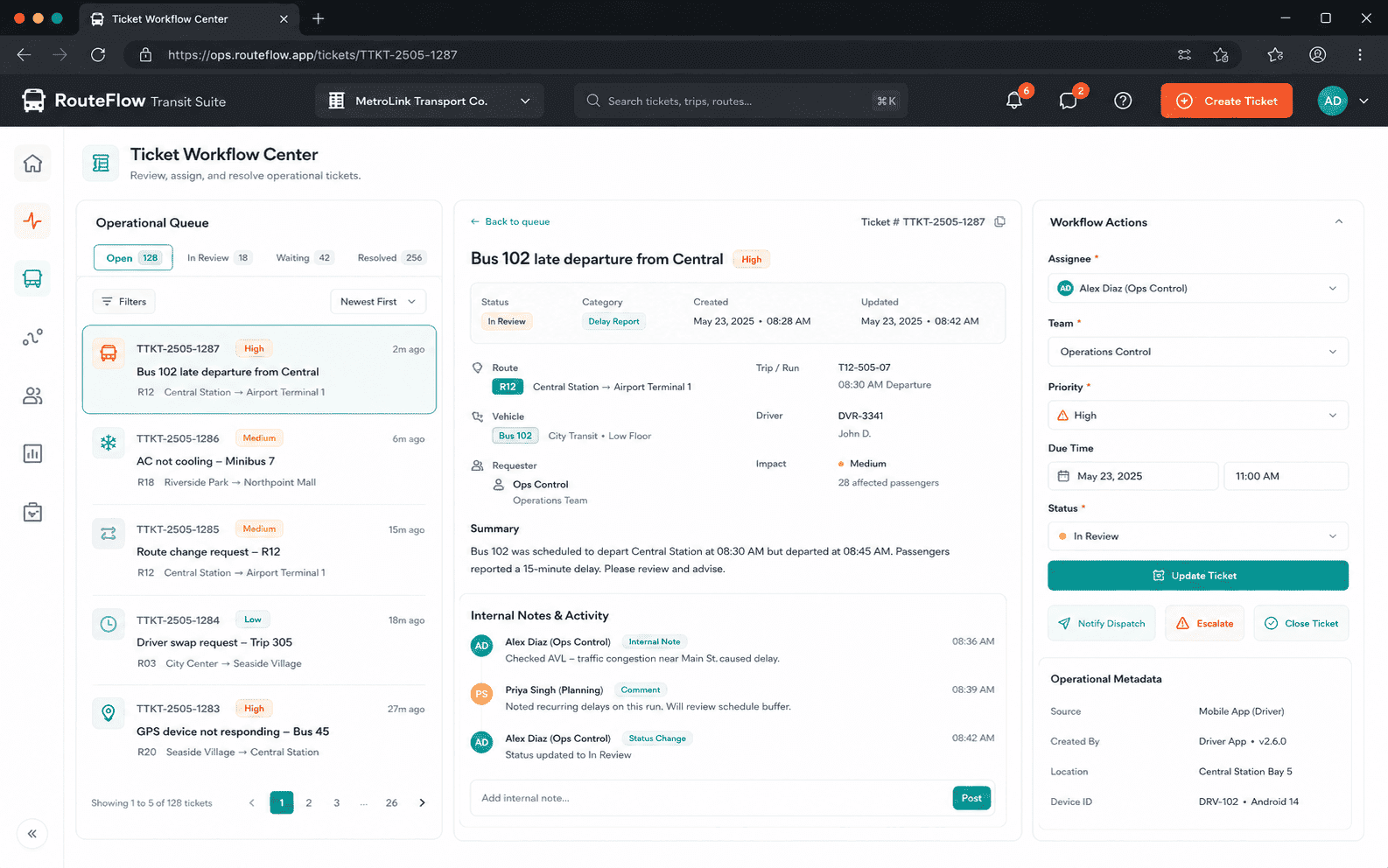Open ticket Route change request – R12
Screen dimensions: 1388x868
[x=259, y=550]
